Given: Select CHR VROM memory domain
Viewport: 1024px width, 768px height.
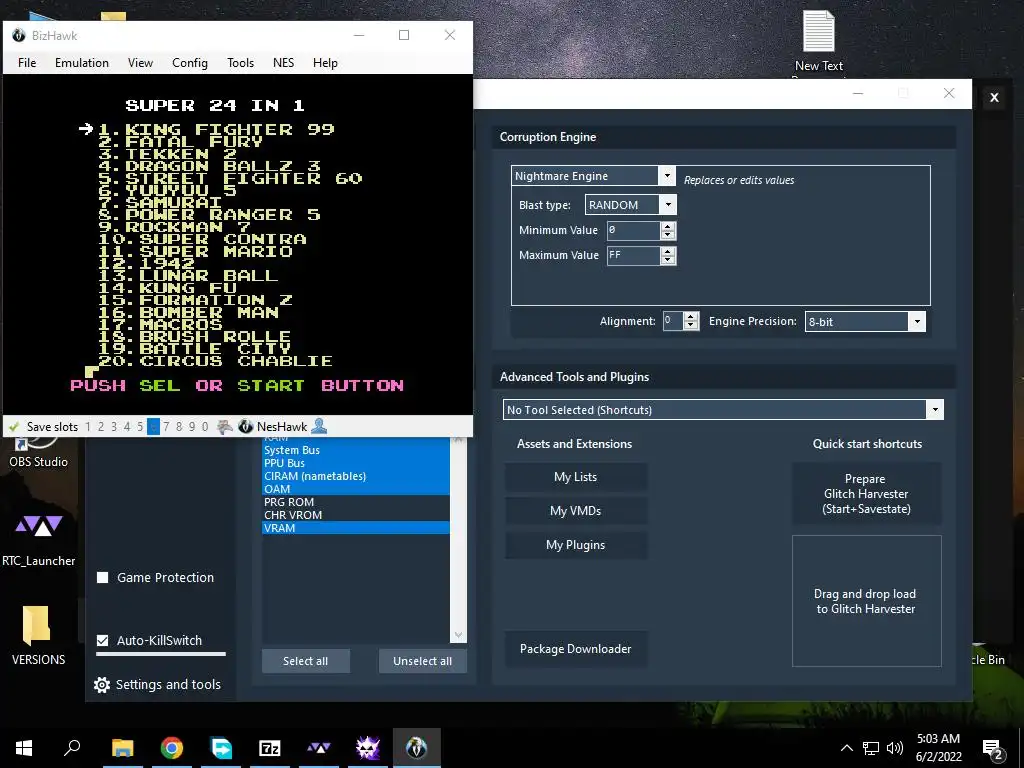Looking at the screenshot, I should (x=356, y=515).
